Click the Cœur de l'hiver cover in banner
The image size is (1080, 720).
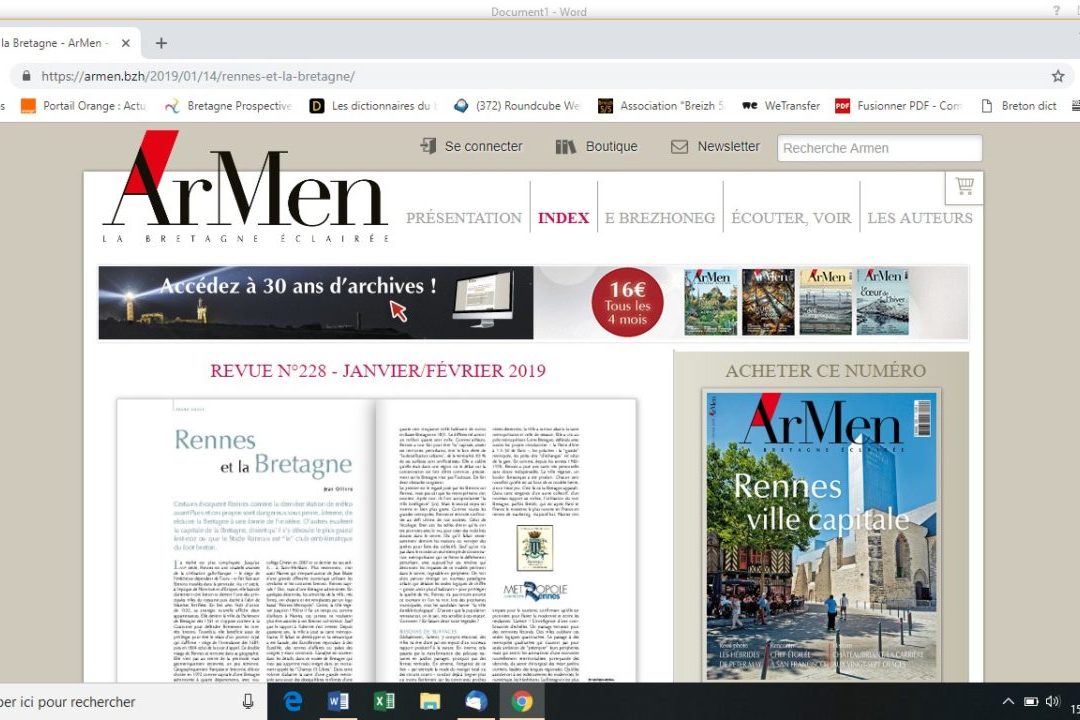[x=883, y=302]
